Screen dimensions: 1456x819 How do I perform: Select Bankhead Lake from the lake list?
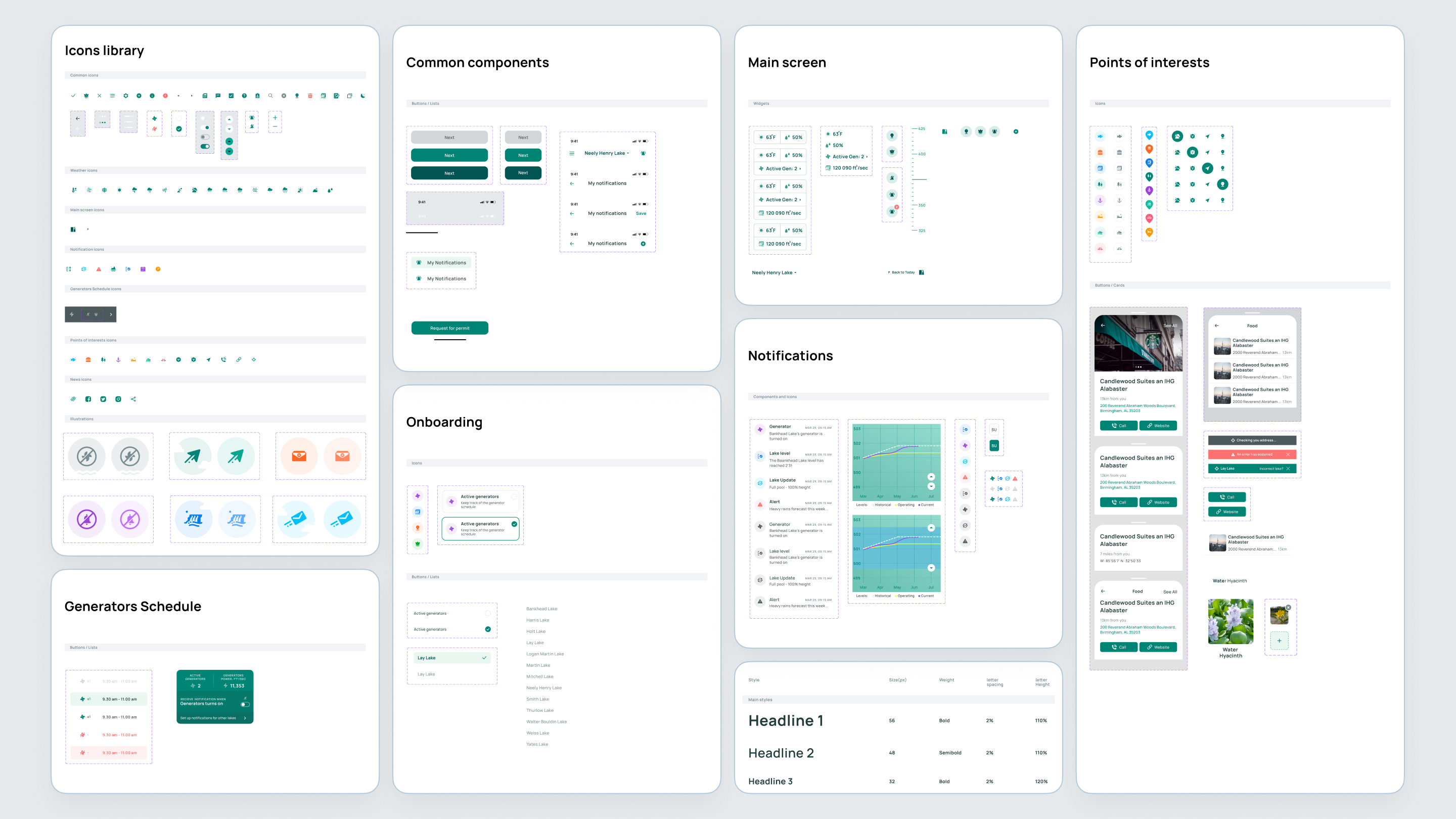coord(541,609)
